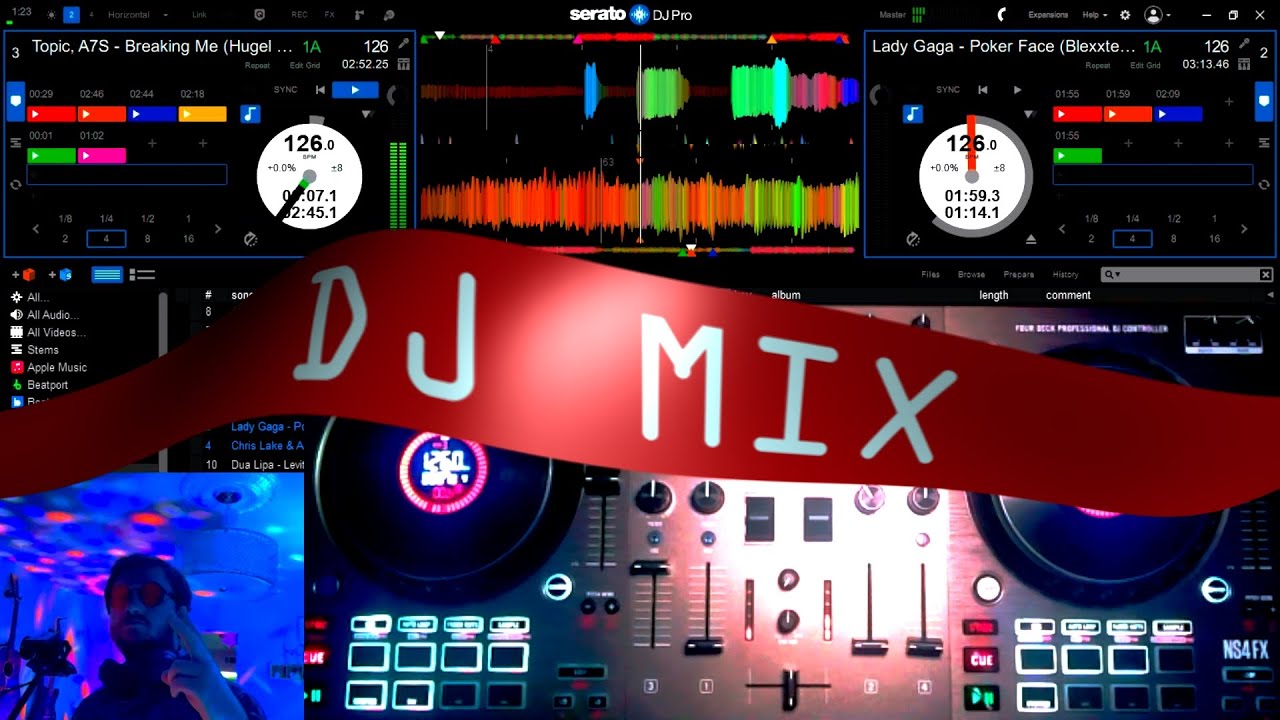Shift left deck loop sizes left arrow

tap(36, 229)
